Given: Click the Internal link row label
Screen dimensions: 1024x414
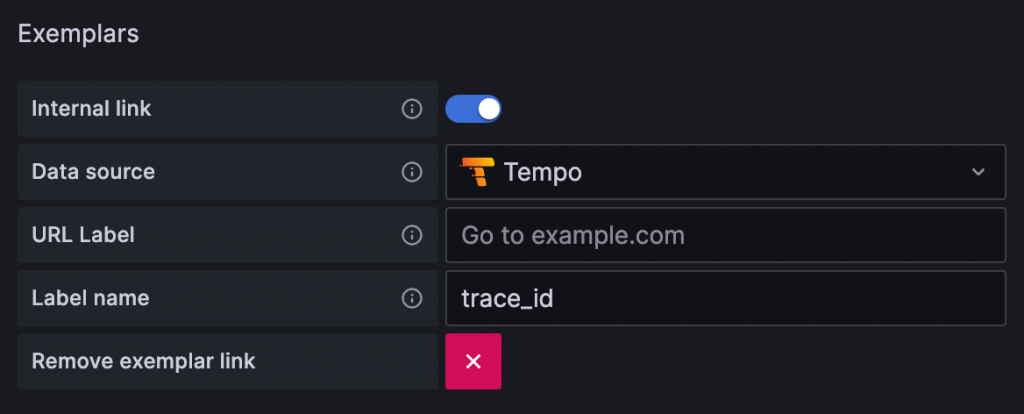Looking at the screenshot, I should click(92, 109).
